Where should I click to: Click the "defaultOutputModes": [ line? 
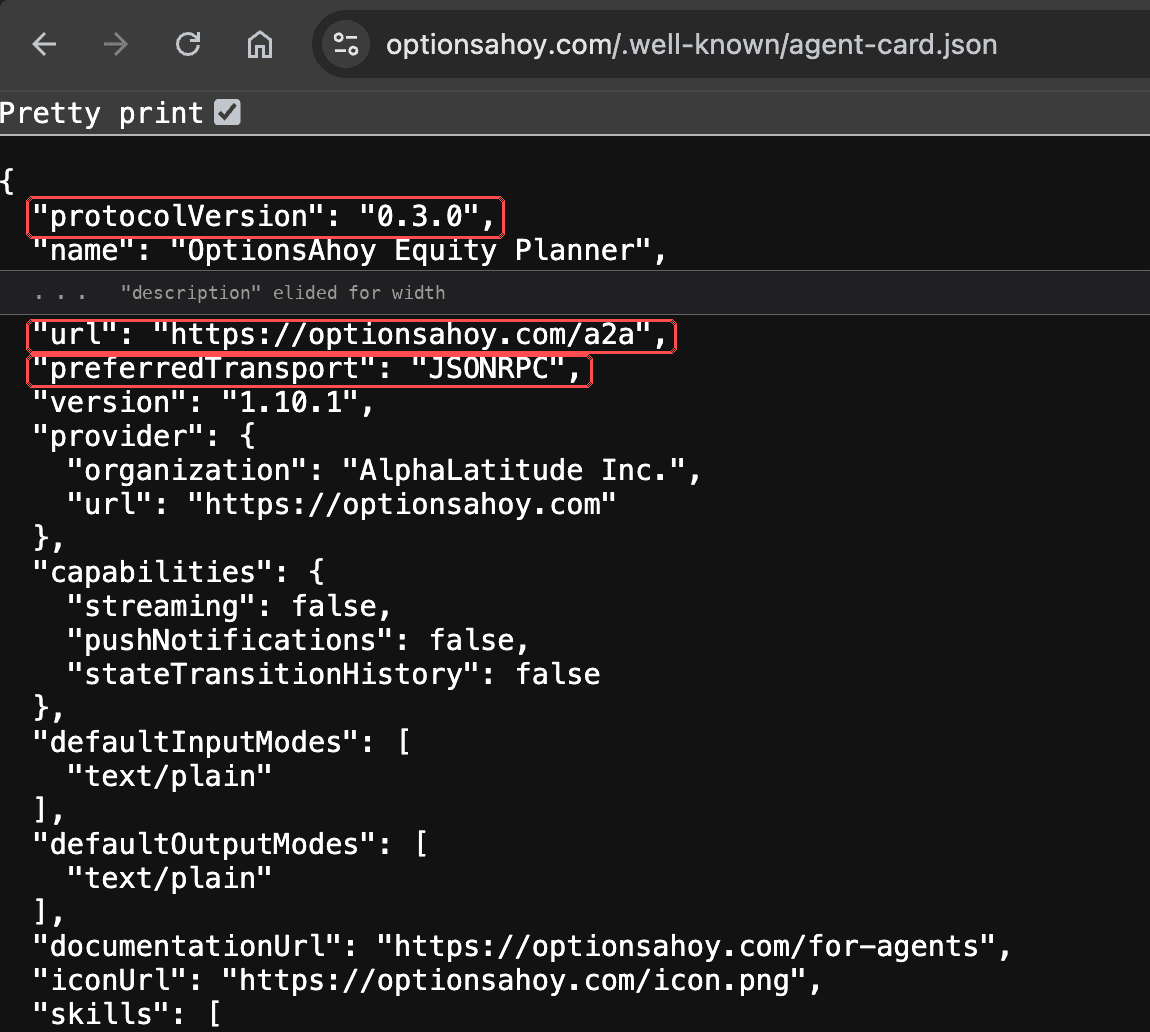230,845
